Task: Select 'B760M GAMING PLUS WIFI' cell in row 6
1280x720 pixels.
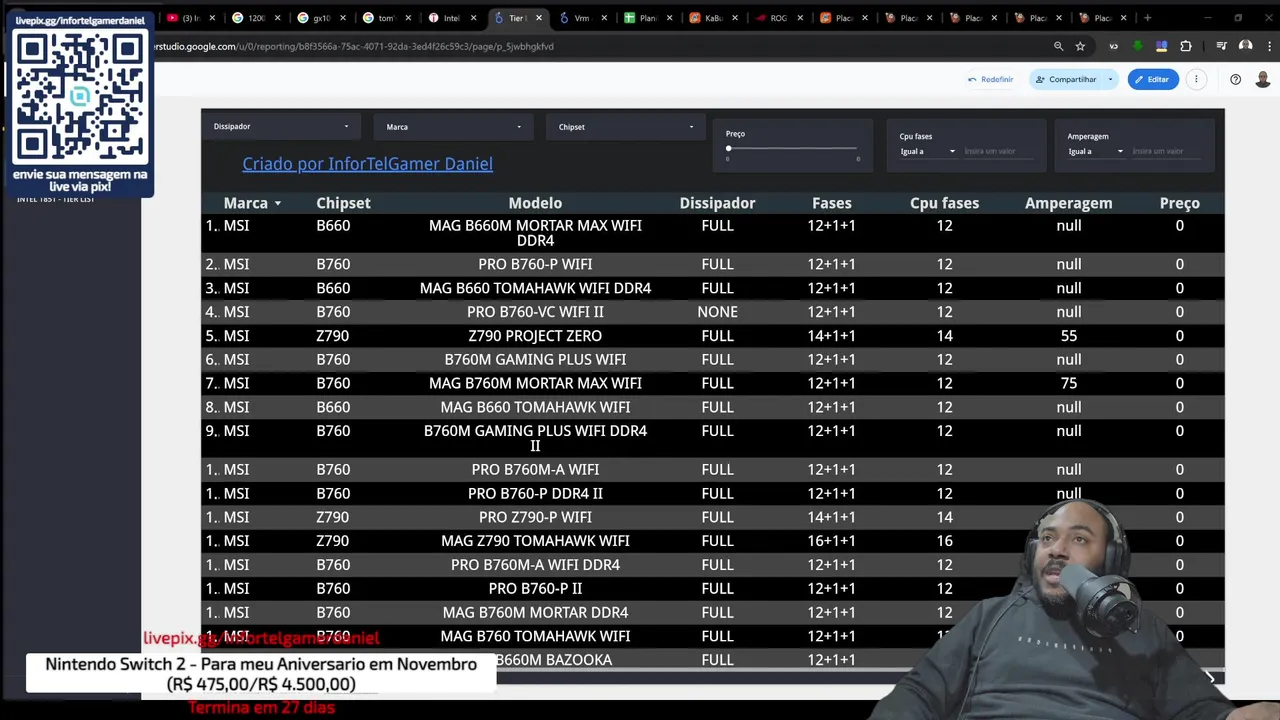Action: [x=535, y=359]
